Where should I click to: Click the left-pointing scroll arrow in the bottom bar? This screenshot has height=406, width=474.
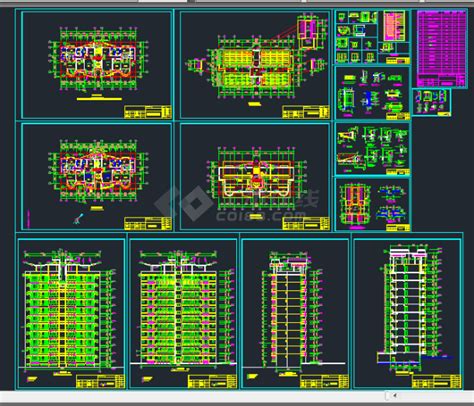click(x=395, y=396)
